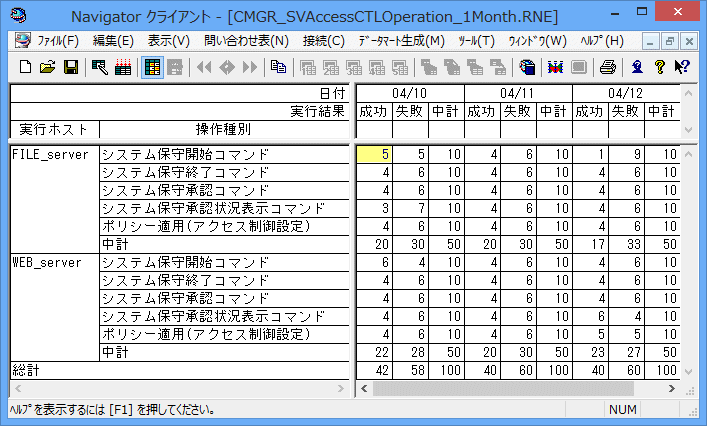707x426 pixels.
Task: Click the Save disk icon
Action: point(70,68)
